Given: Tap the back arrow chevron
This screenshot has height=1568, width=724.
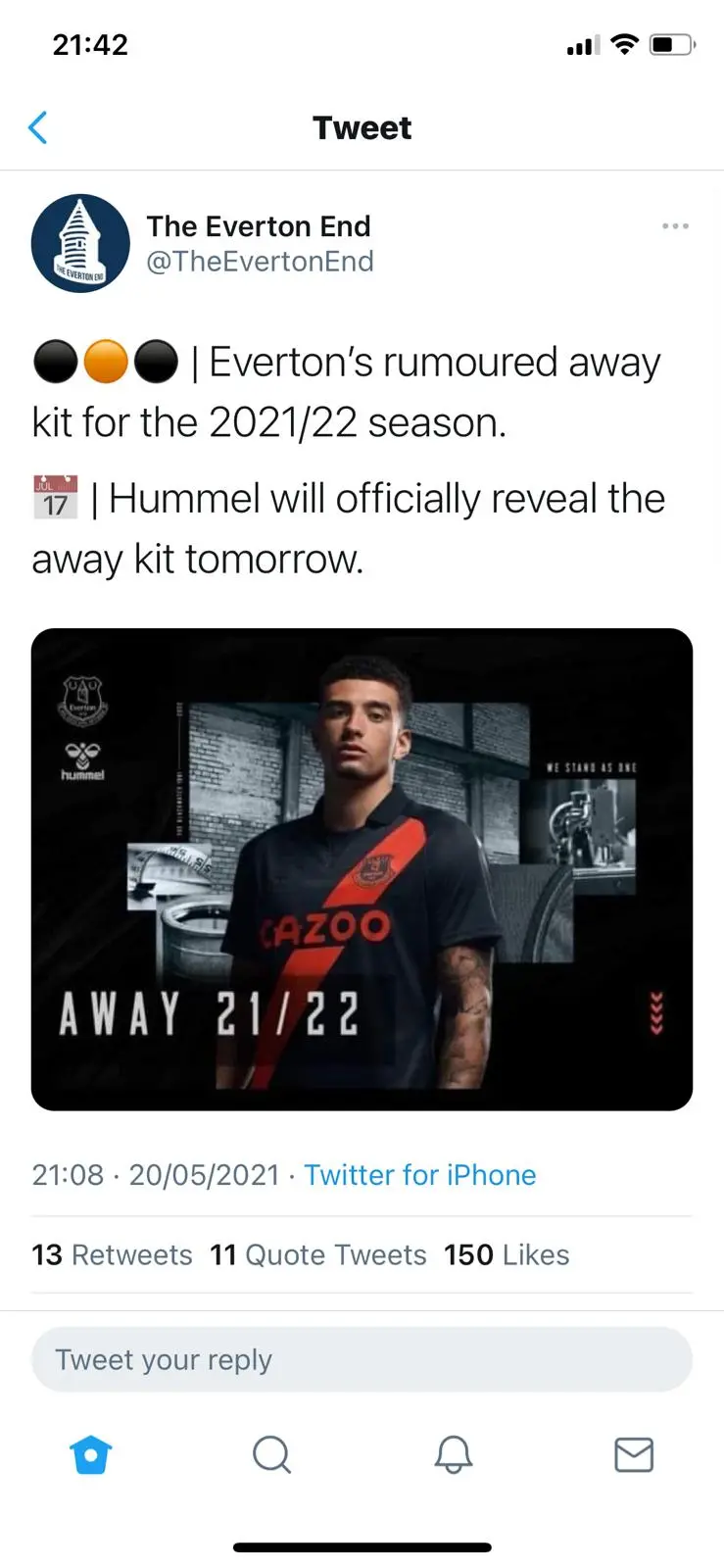Looking at the screenshot, I should (38, 127).
